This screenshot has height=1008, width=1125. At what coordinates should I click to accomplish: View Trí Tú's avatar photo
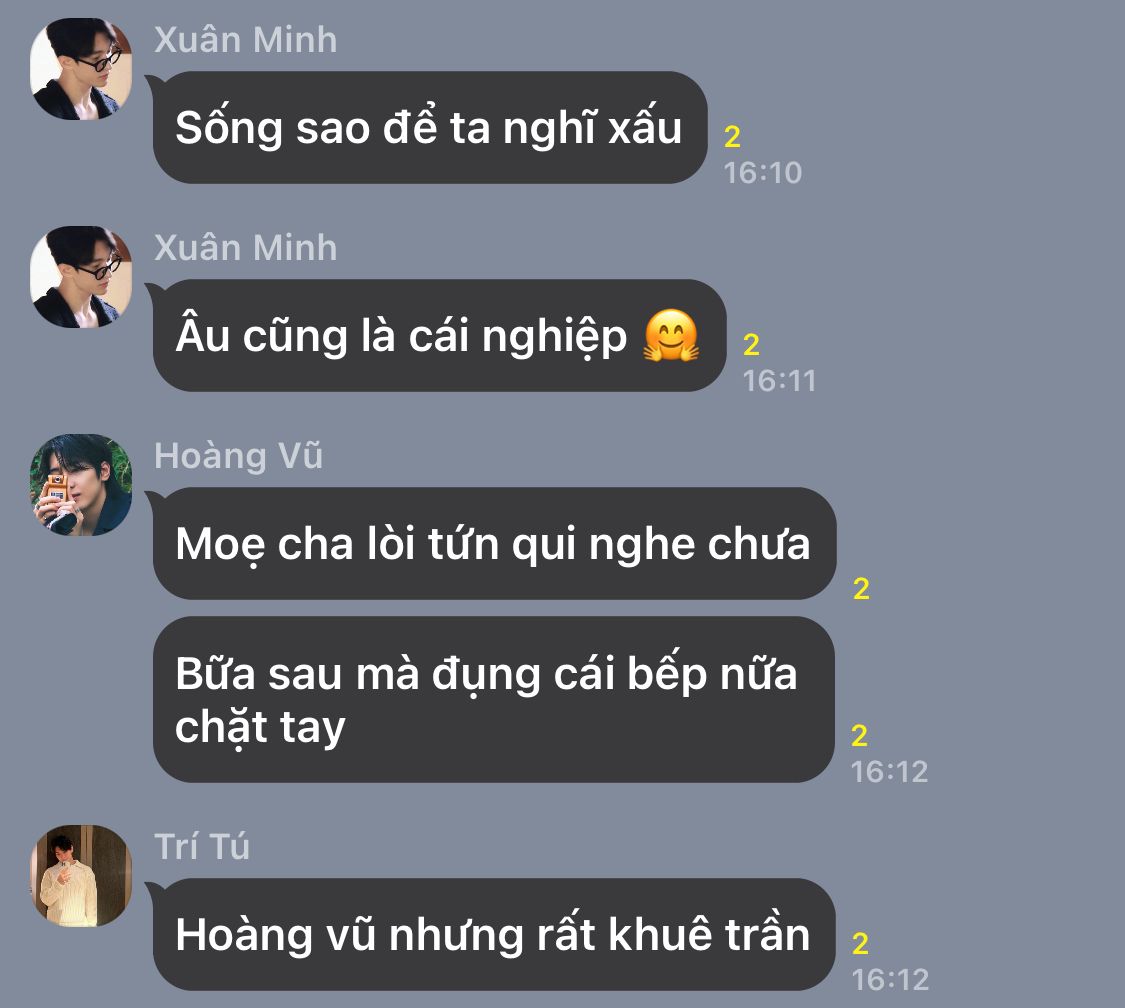coord(81,876)
